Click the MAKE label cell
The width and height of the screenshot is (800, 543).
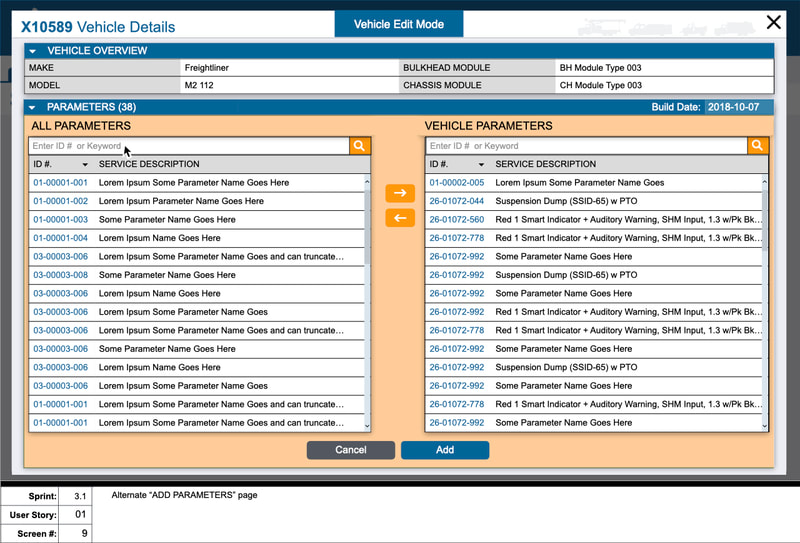coord(102,68)
